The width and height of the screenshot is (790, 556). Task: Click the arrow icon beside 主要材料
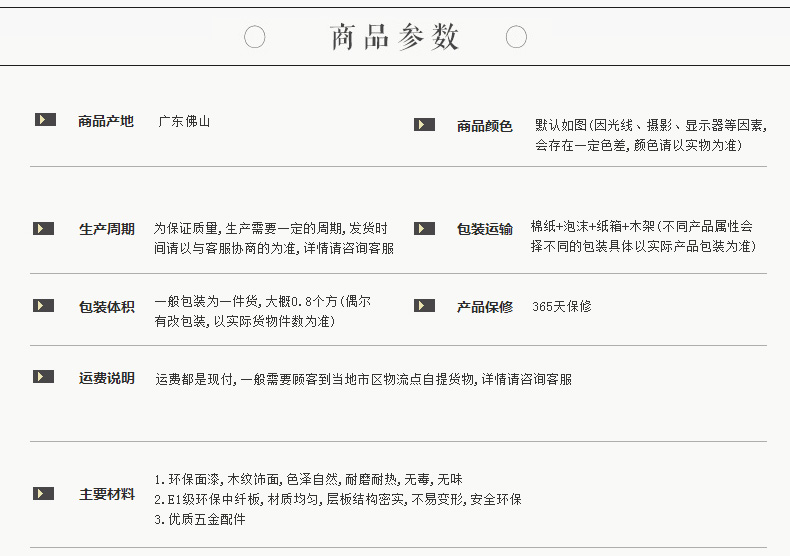43,494
